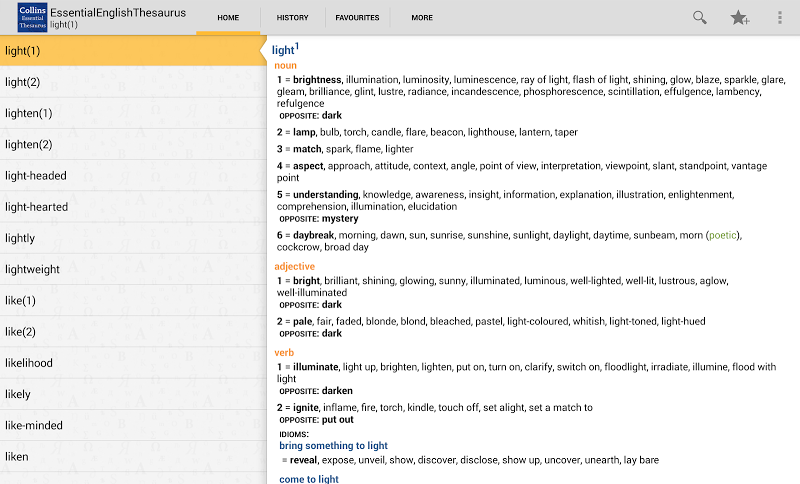
Task: Open the light-hearted entry
Action: [x=133, y=207]
